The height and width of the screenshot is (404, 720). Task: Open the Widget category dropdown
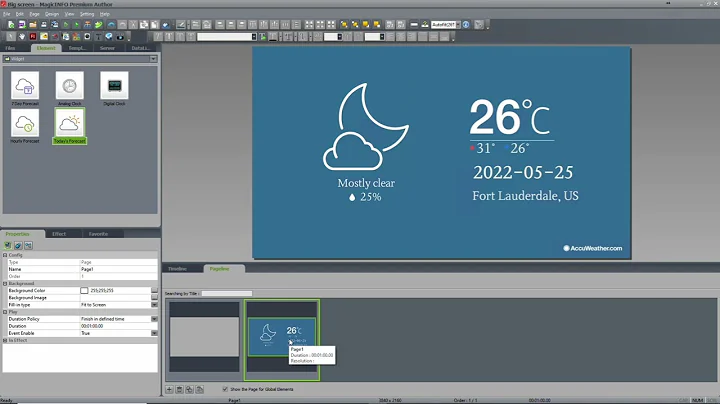153,59
